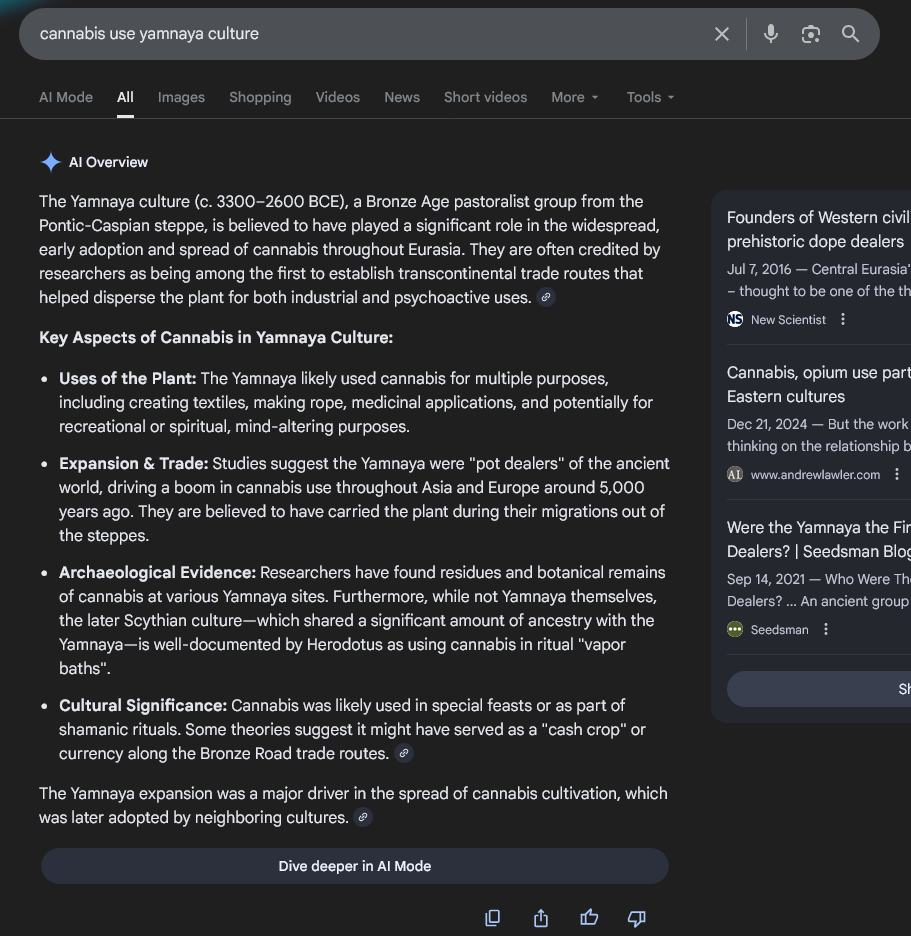911x936 pixels.
Task: Click 'Key Aspects of Cannabis in Yamnaya Culture:' heading
Action: 216,338
